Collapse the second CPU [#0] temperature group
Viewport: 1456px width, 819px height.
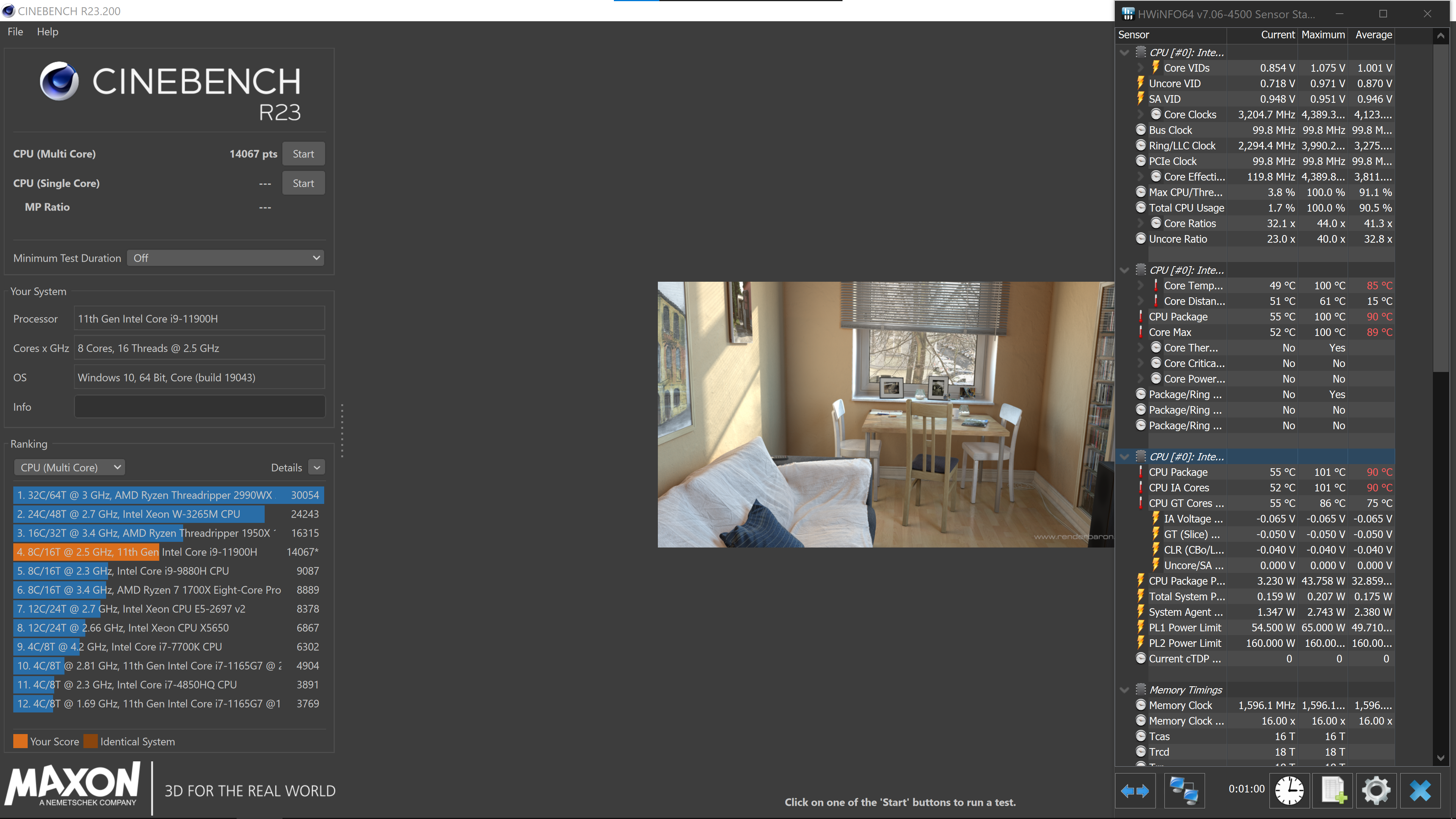pyautogui.click(x=1124, y=270)
